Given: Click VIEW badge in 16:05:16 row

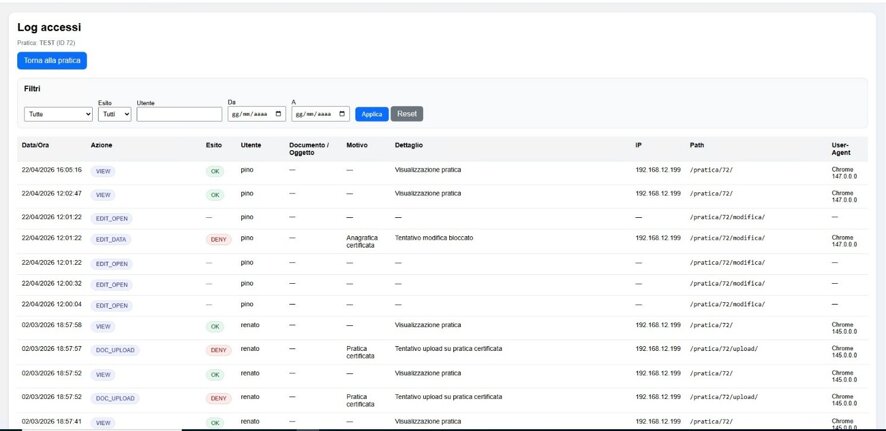Looking at the screenshot, I should [x=103, y=172].
